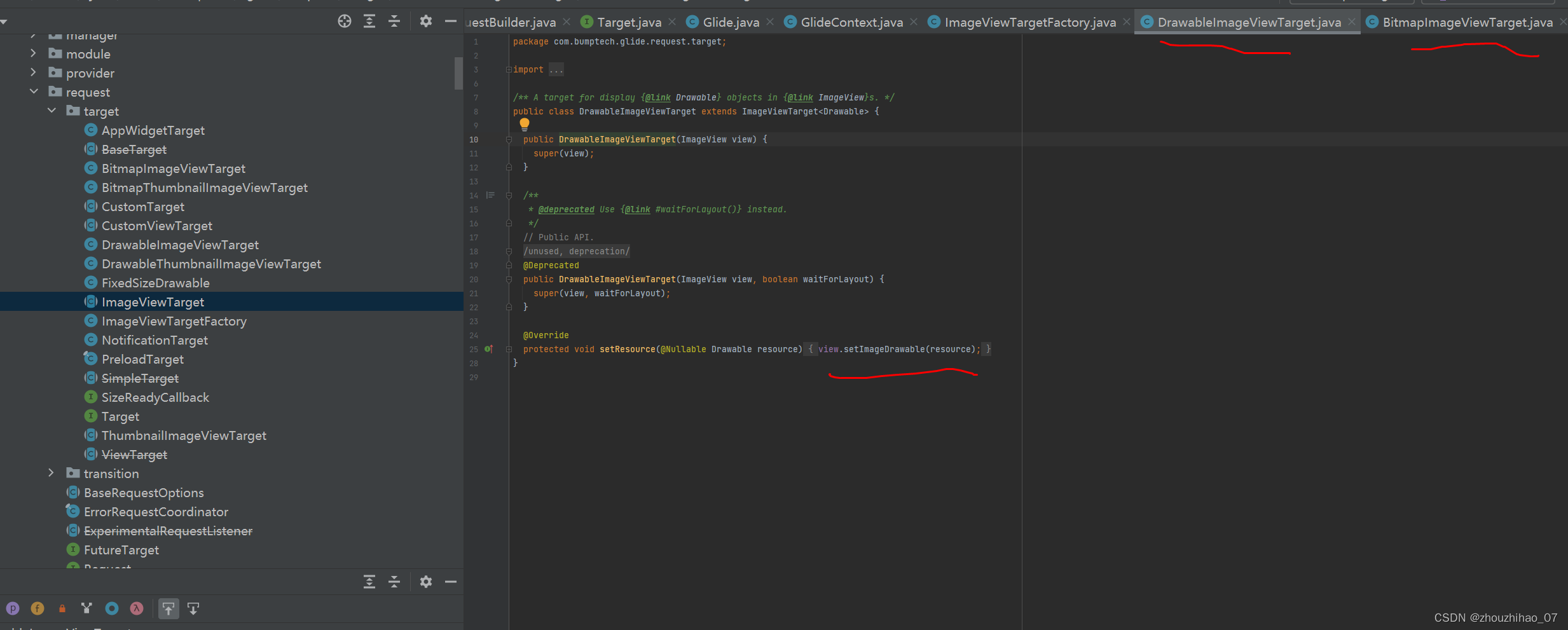Fold the deprecated constructor at line 20
Screen dimensions: 1568x630
[509, 279]
